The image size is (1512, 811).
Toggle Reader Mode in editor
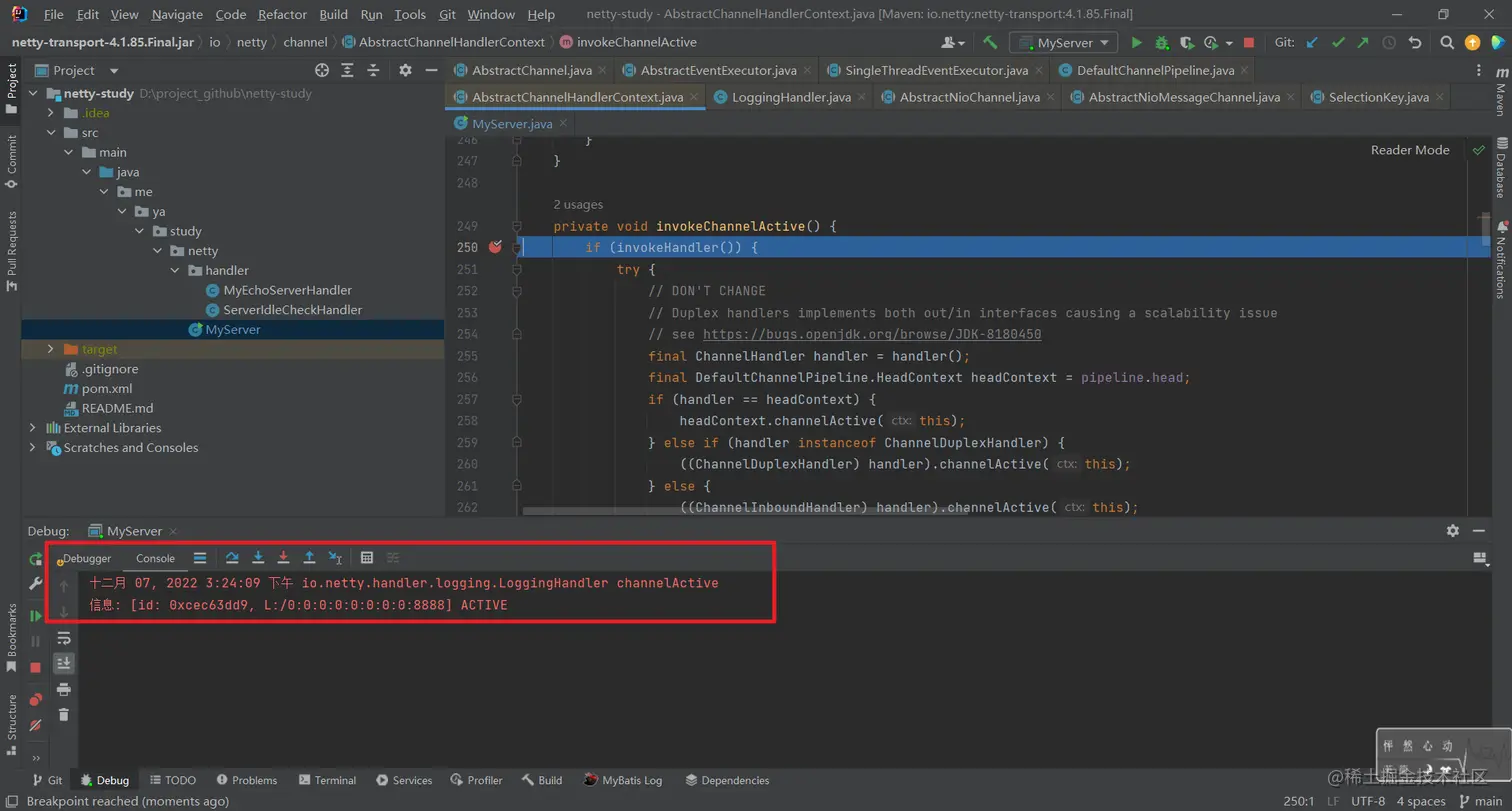point(1410,150)
